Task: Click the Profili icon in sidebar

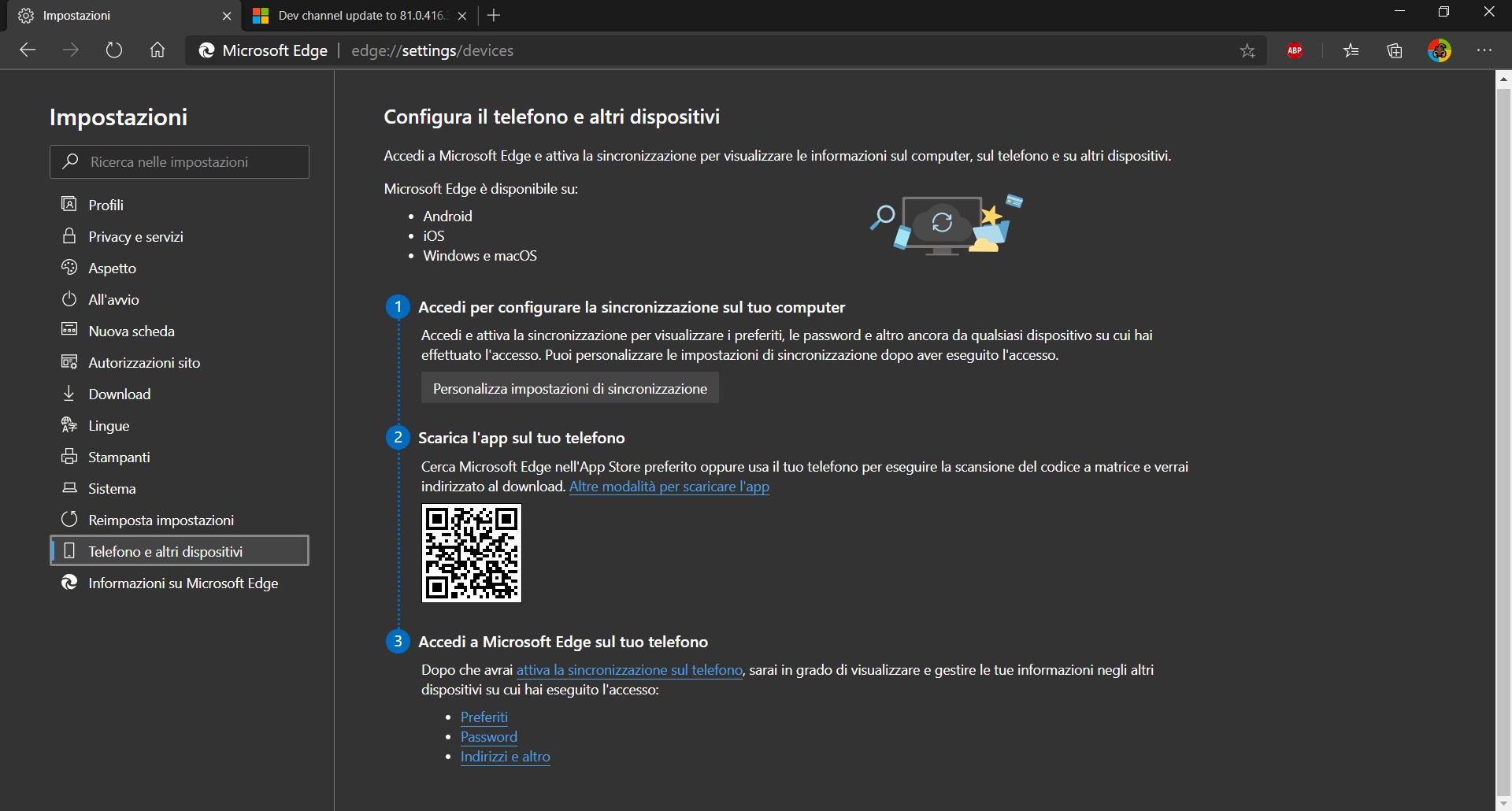Action: pos(69,204)
